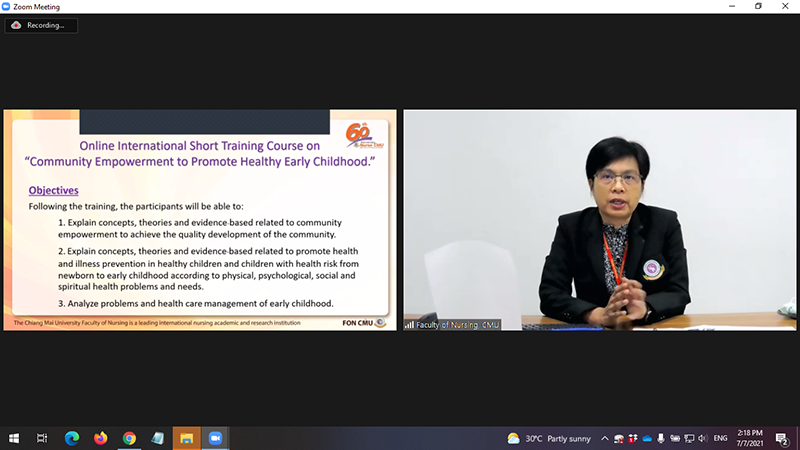Open the notification action center
This screenshot has height=450, width=800.
[785, 438]
